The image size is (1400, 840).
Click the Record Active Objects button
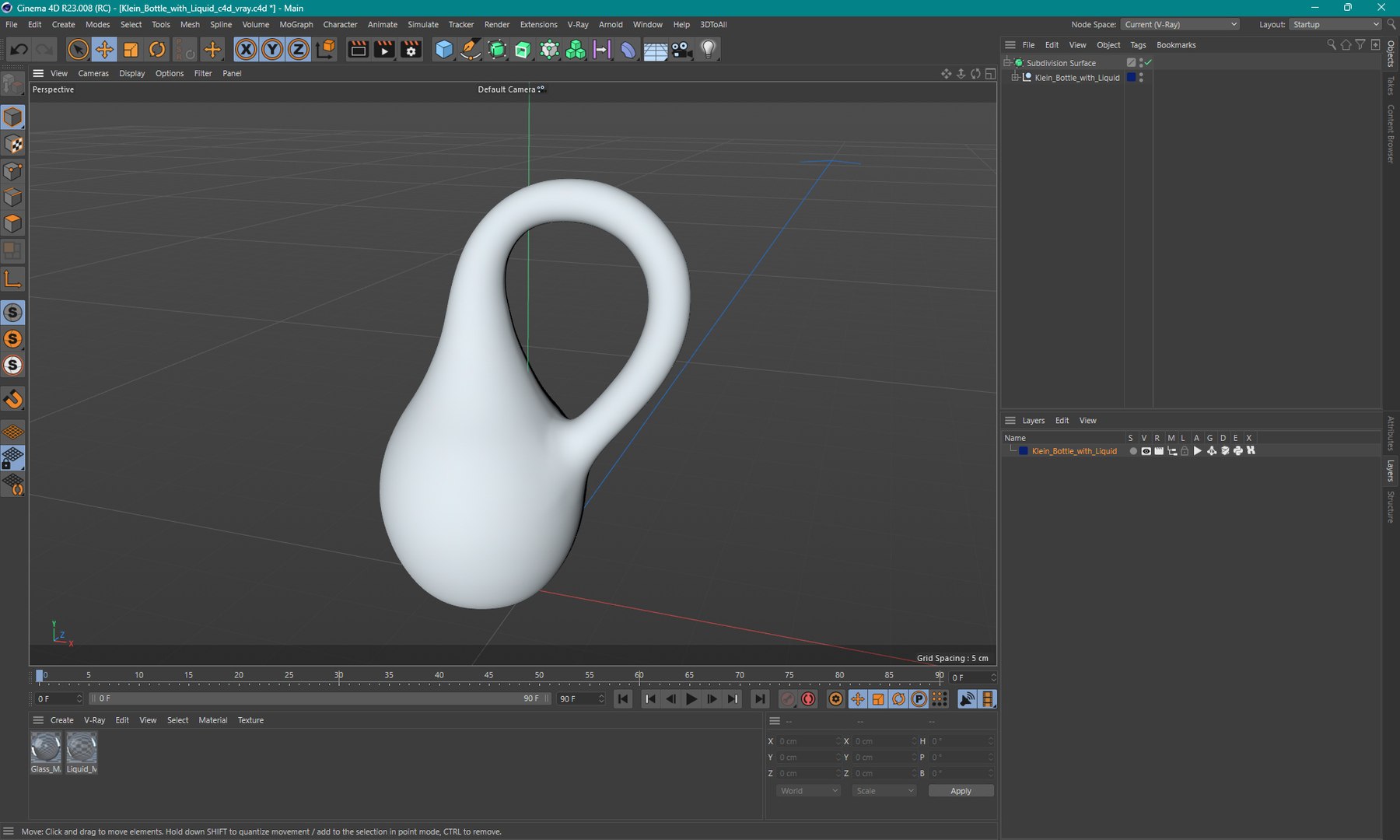788,699
